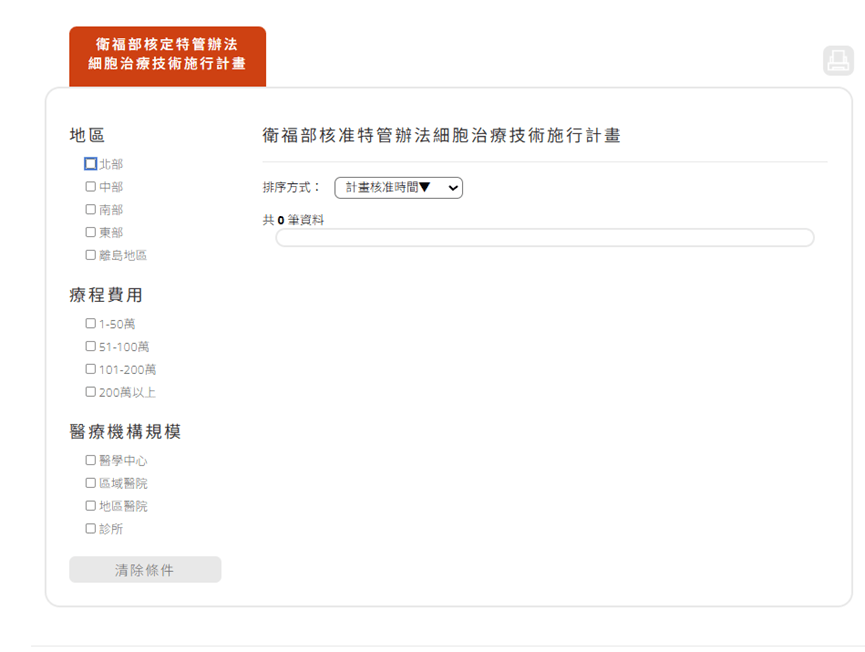865x652 pixels.
Task: Check the 南部 region checkbox
Action: 90,209
